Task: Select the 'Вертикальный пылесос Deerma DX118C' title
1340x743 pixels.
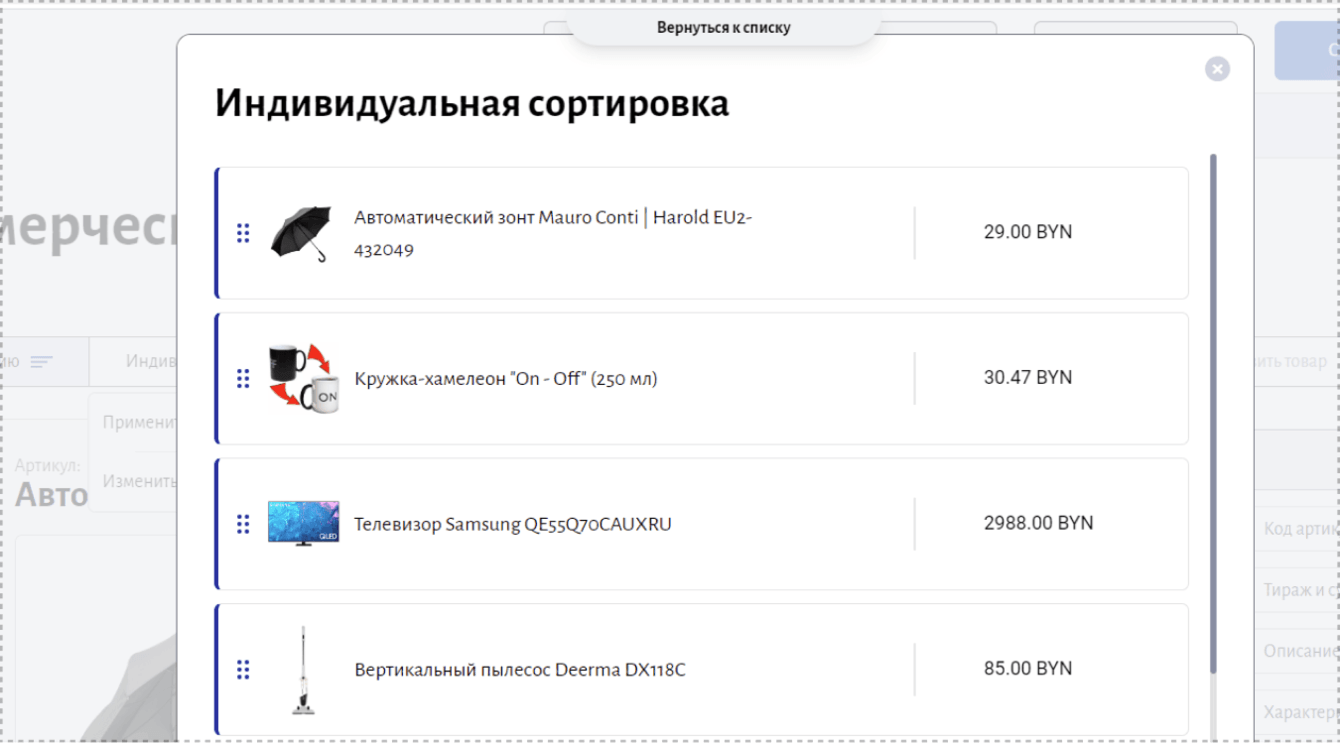Action: tap(520, 669)
